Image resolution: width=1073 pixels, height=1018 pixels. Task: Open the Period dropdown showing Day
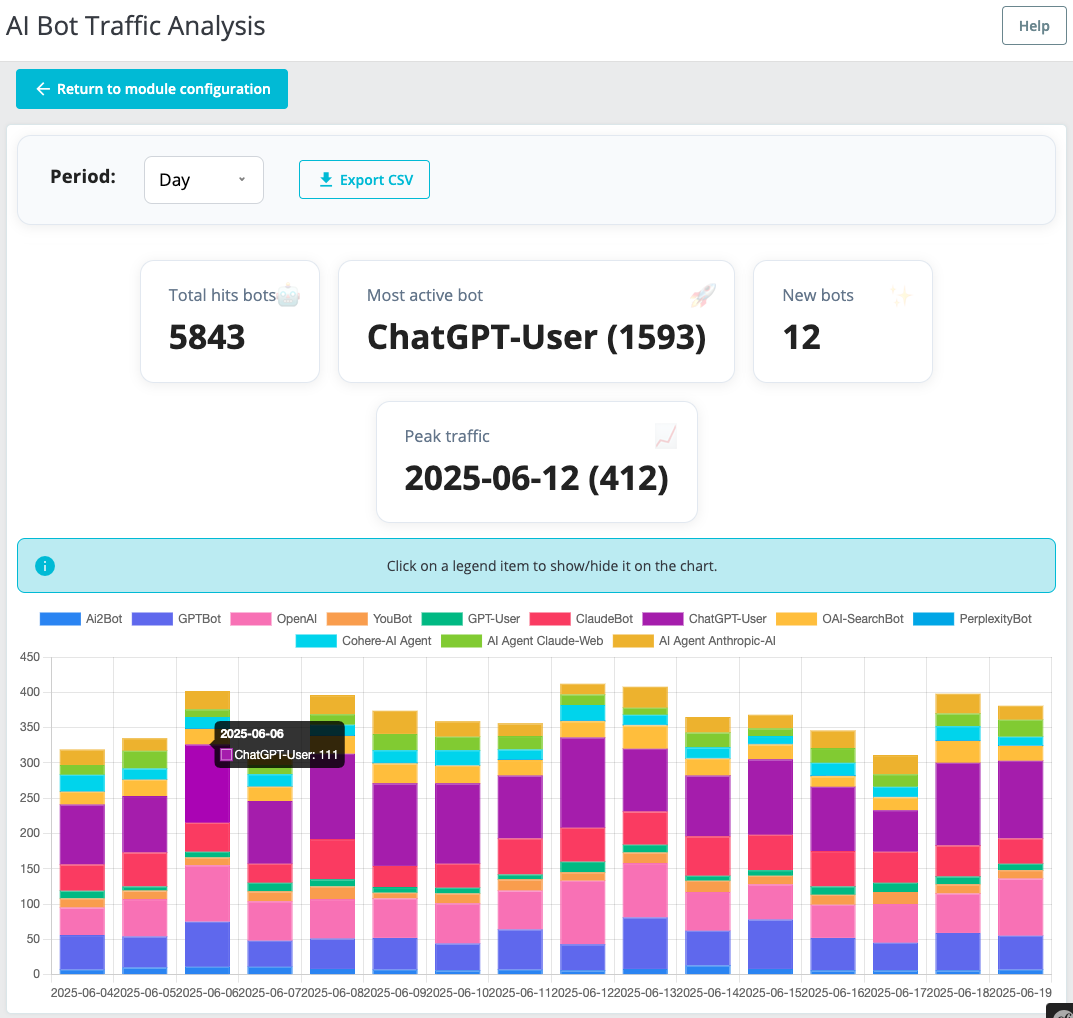click(204, 180)
